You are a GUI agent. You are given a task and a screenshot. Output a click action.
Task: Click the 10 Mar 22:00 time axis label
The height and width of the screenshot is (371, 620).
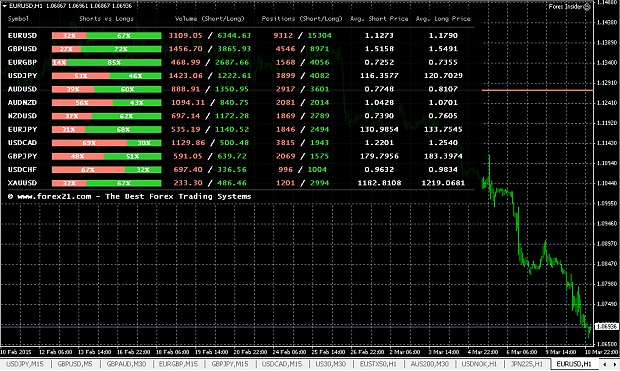[602, 352]
